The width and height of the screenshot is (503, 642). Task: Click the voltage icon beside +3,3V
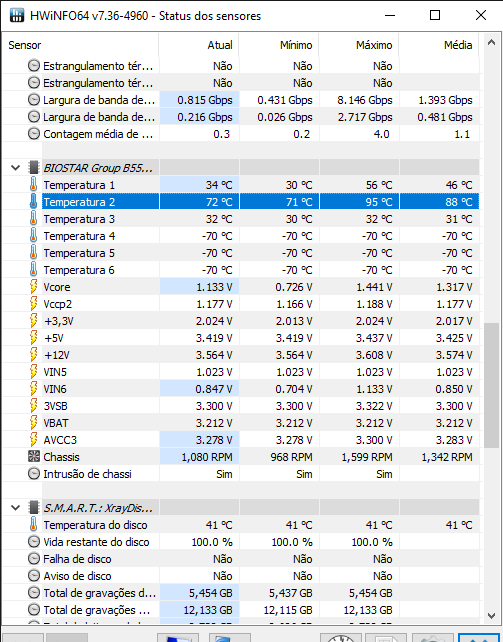34,321
